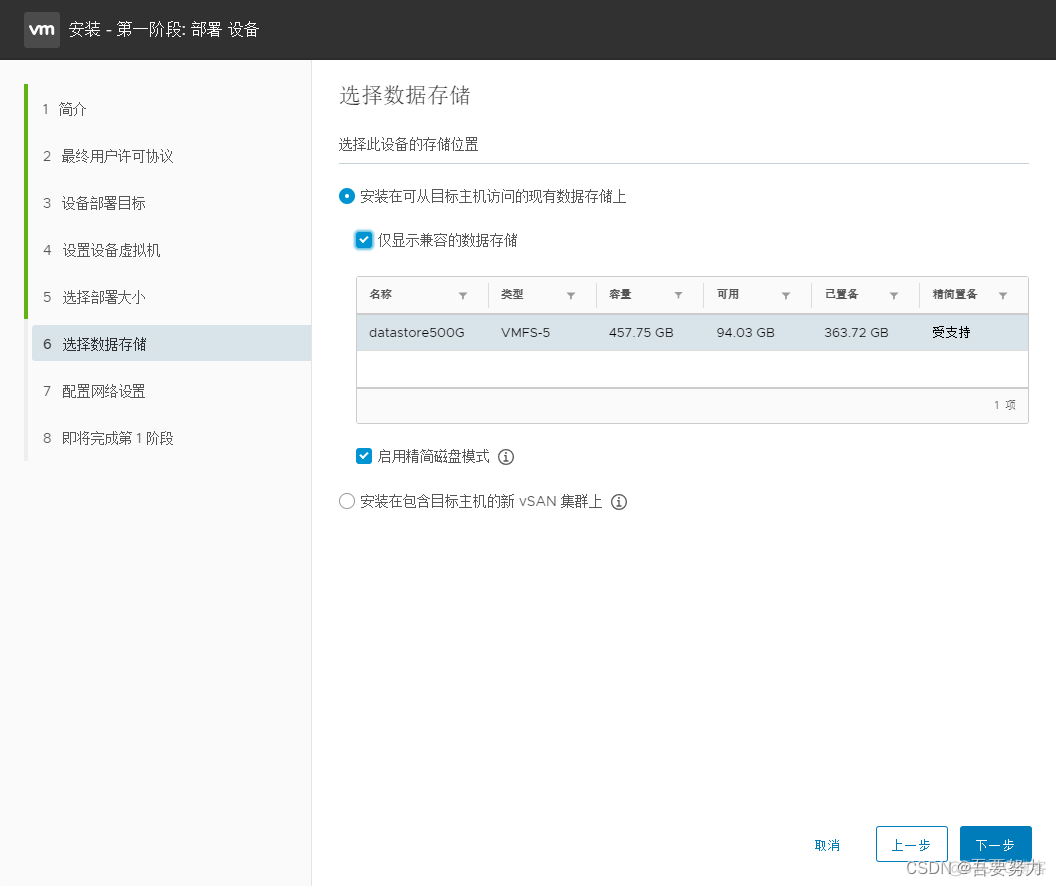
Task: Click the 安装 - 第一阶段: 部署 设备 title
Action: [164, 30]
